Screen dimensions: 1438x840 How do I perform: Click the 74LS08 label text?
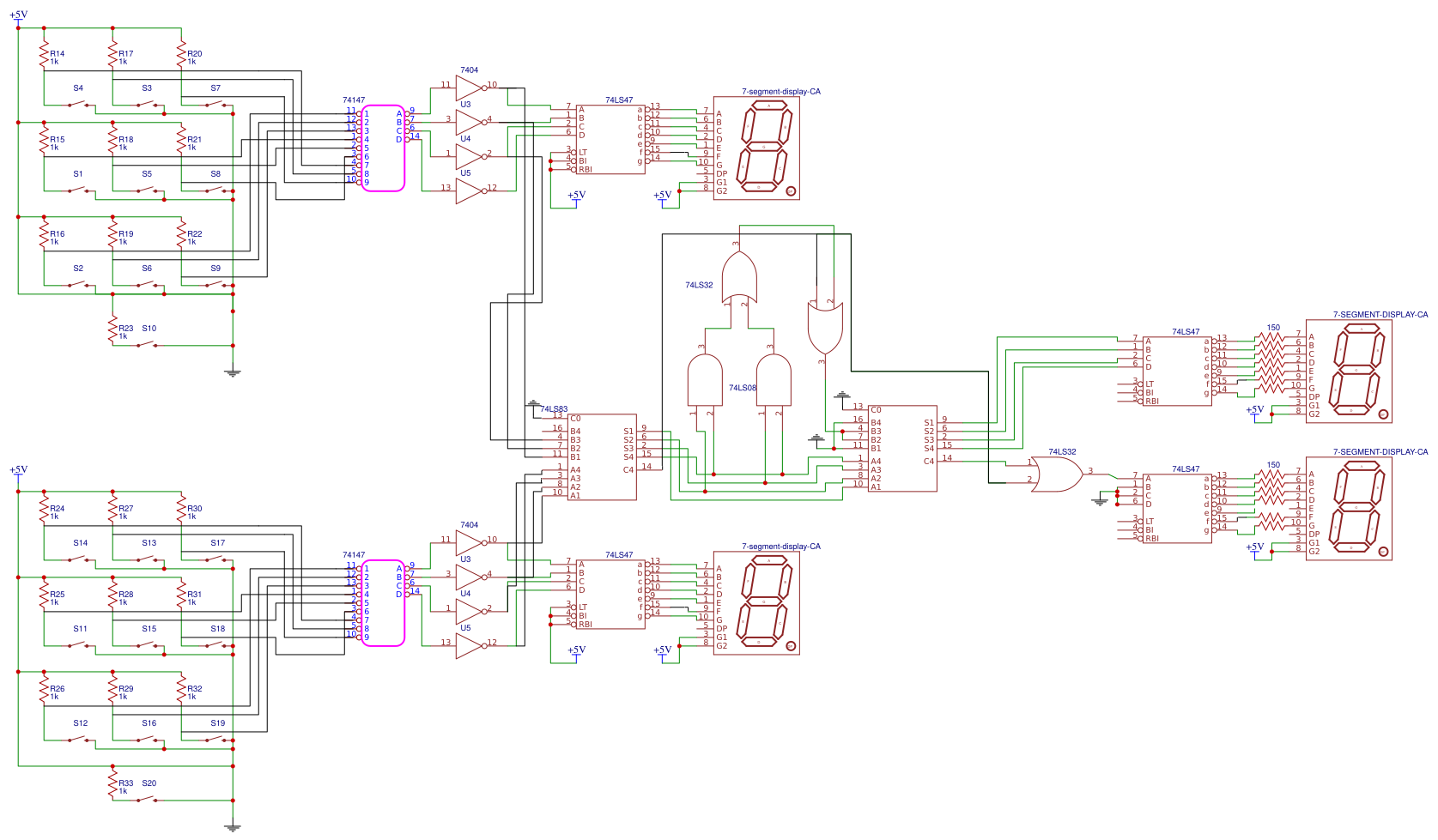(x=743, y=388)
